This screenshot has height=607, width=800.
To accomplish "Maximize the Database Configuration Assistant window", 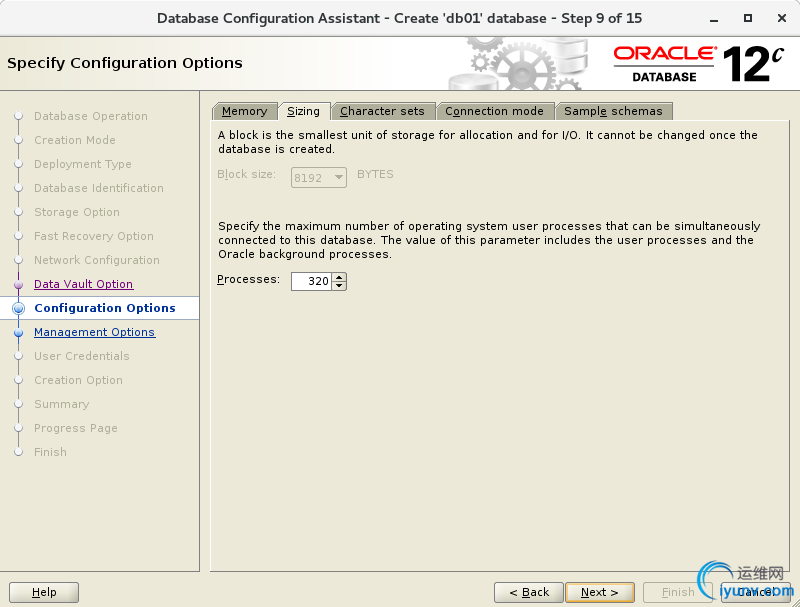I will pos(748,18).
